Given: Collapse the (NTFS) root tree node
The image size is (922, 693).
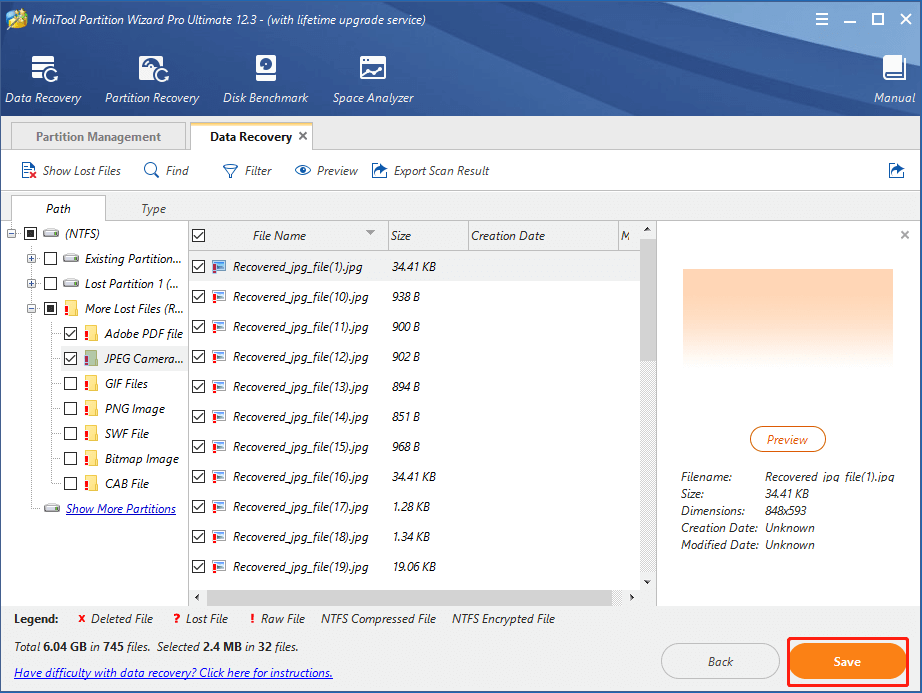Looking at the screenshot, I should 12,233.
